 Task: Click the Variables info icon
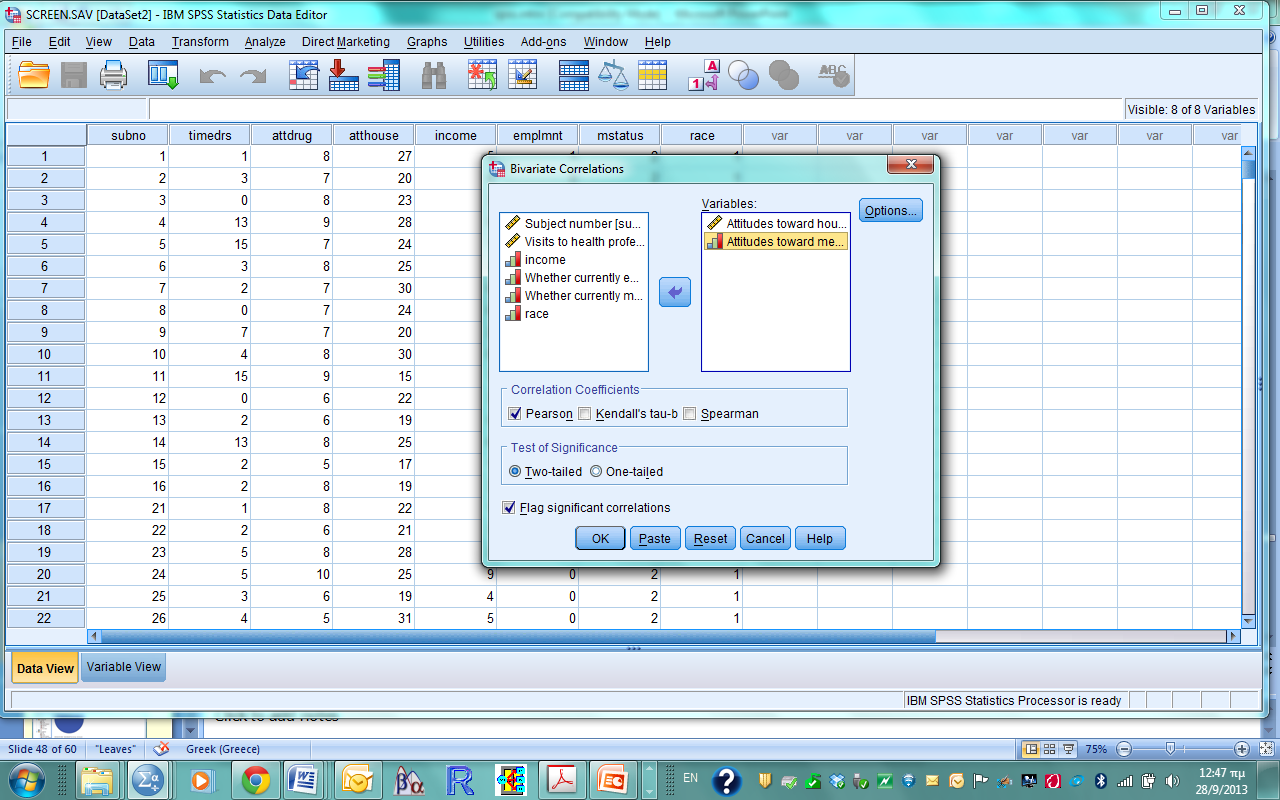(383, 75)
